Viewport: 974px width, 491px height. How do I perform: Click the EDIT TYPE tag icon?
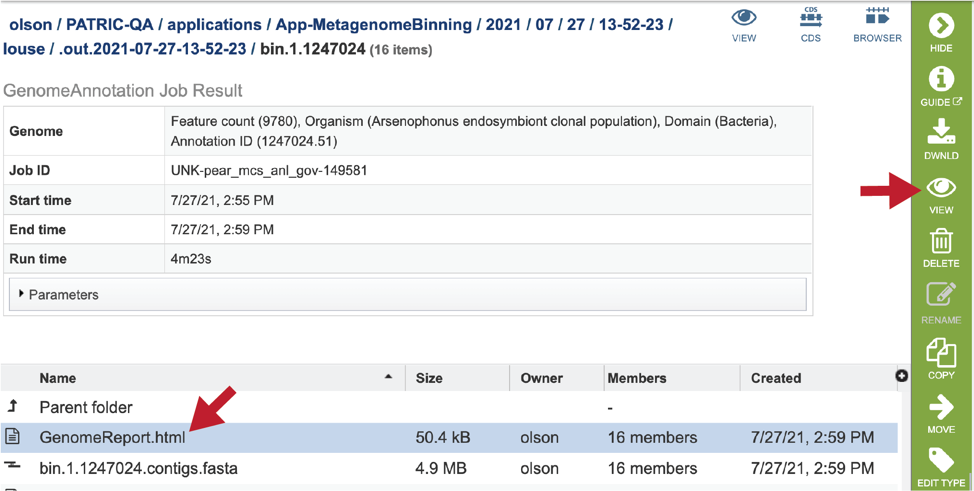pyautogui.click(x=941, y=461)
